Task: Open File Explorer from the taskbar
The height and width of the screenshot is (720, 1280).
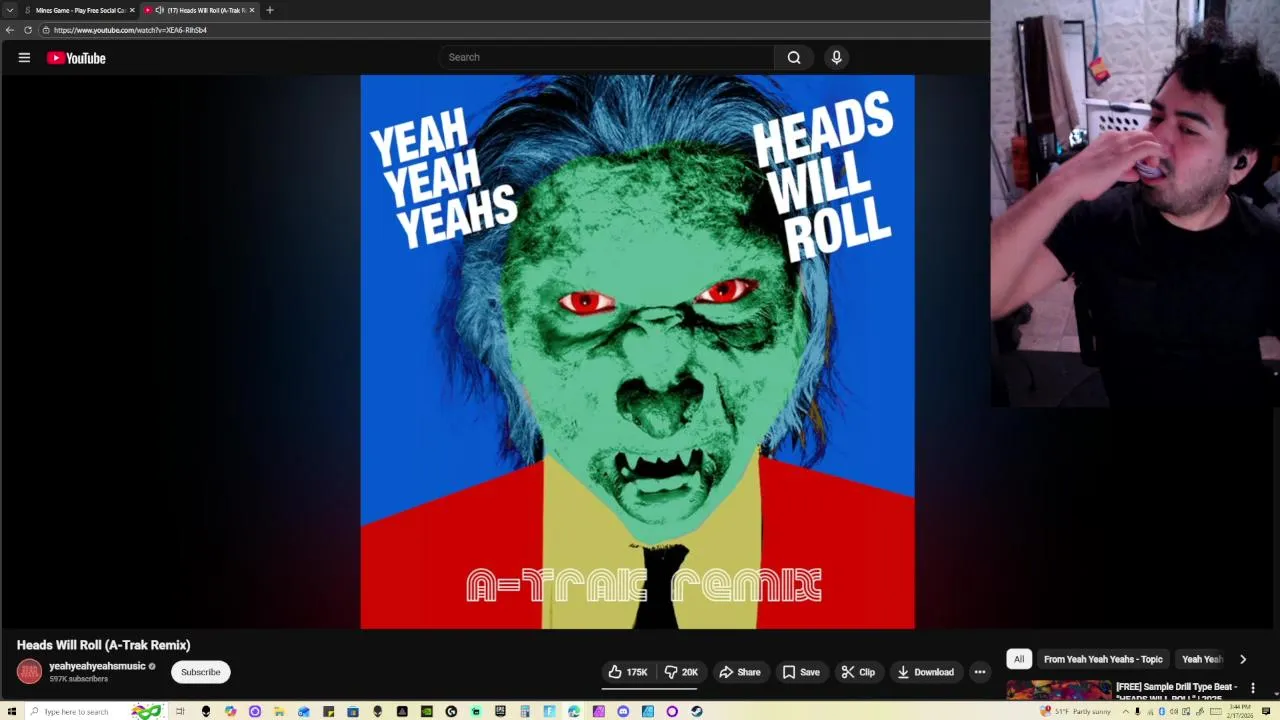Action: [279, 711]
